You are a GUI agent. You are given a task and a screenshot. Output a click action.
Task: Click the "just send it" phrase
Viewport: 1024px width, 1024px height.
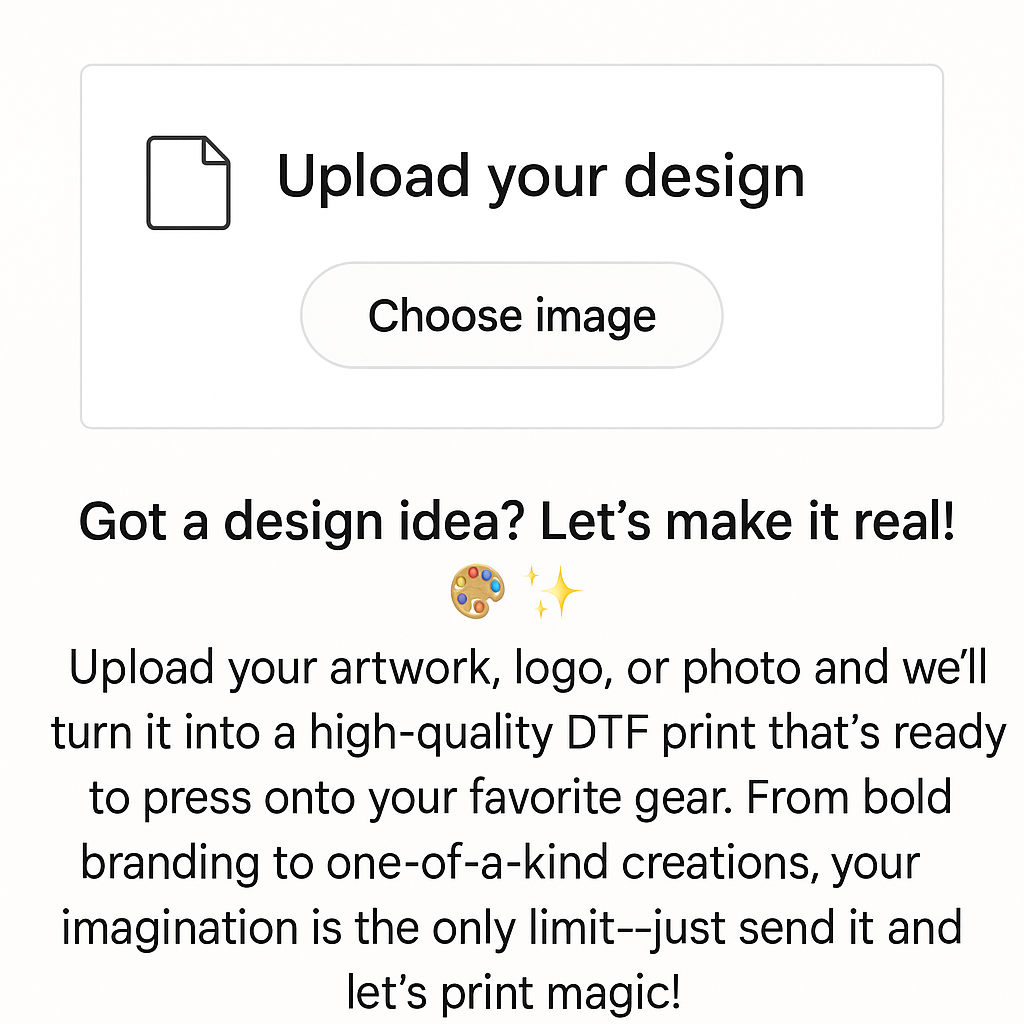764,928
